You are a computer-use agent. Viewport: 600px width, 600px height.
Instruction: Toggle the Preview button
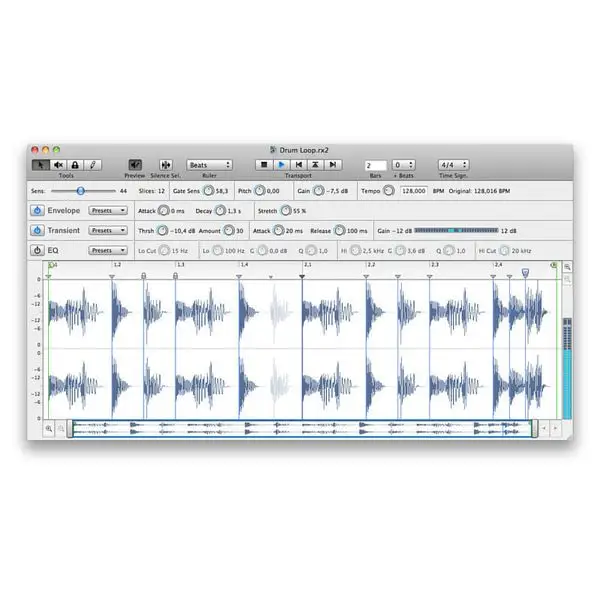coord(135,165)
